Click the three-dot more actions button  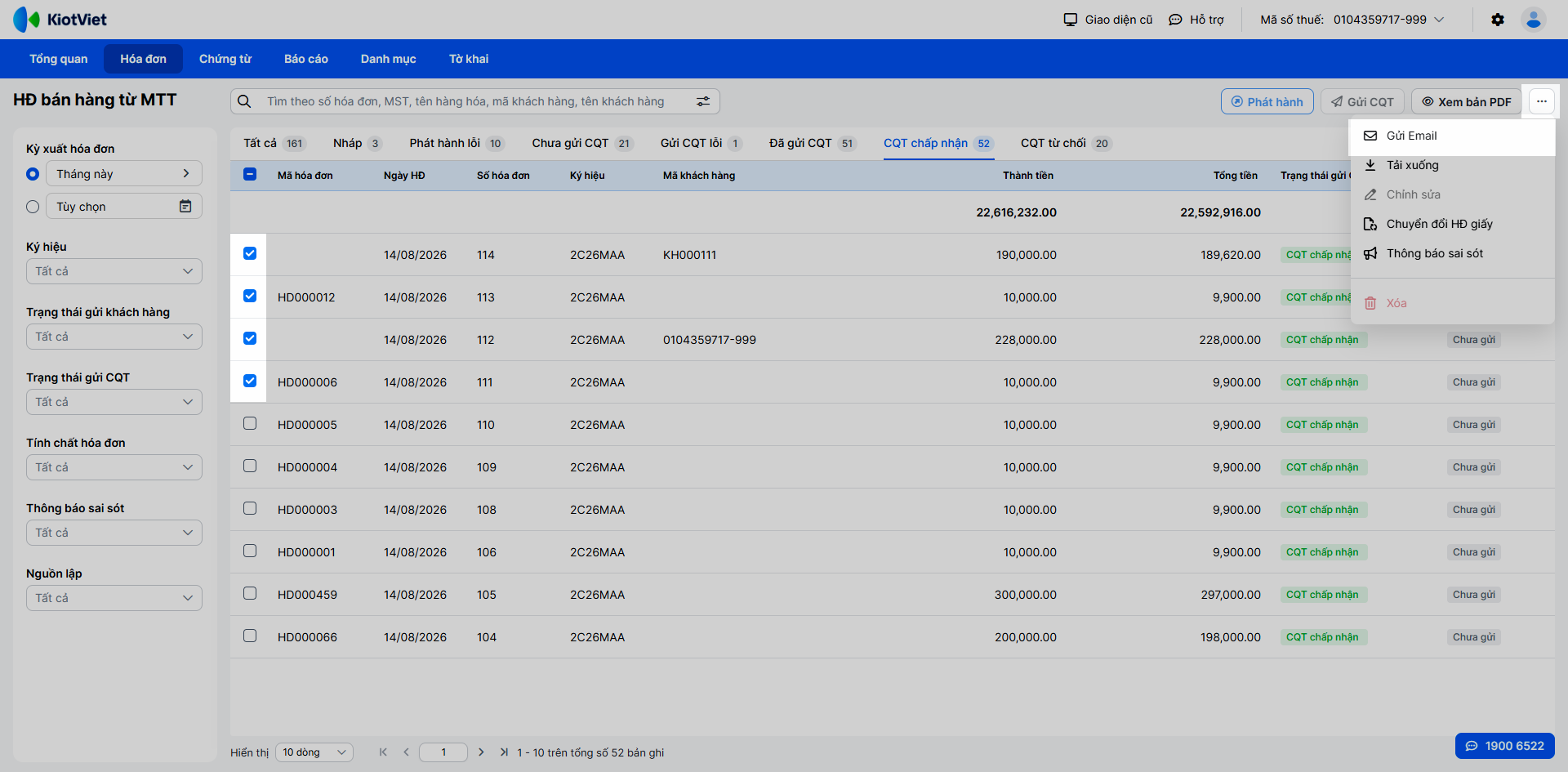click(1541, 101)
